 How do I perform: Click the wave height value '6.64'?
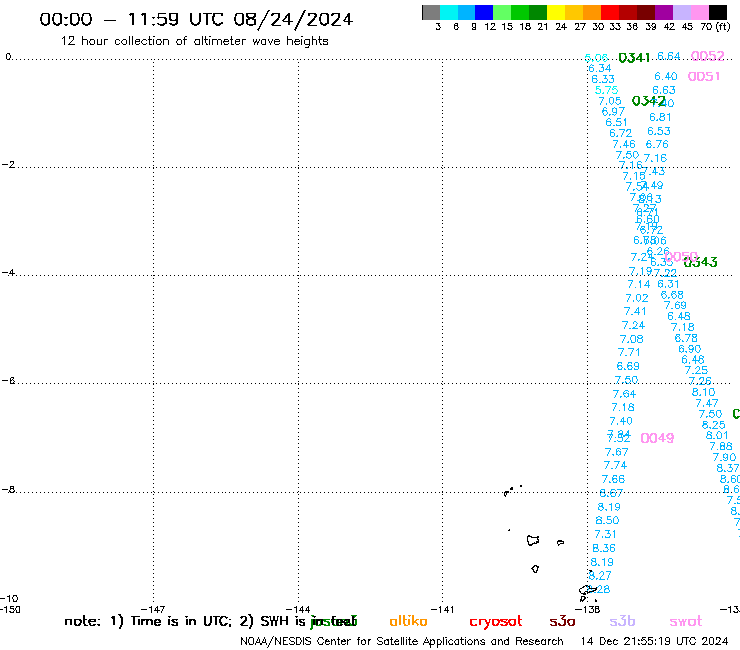669,56
